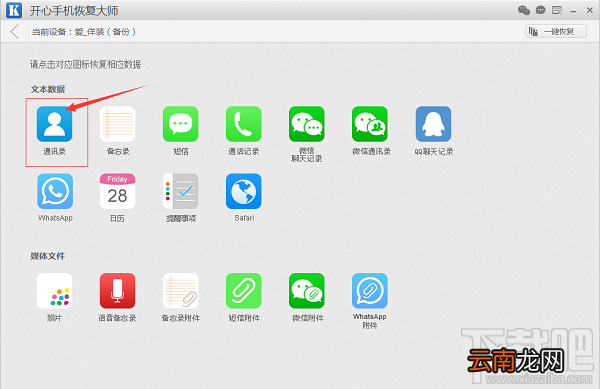Image resolution: width=601 pixels, height=389 pixels.
Task: Click the chat bubble icon in title bar
Action: 540,10
